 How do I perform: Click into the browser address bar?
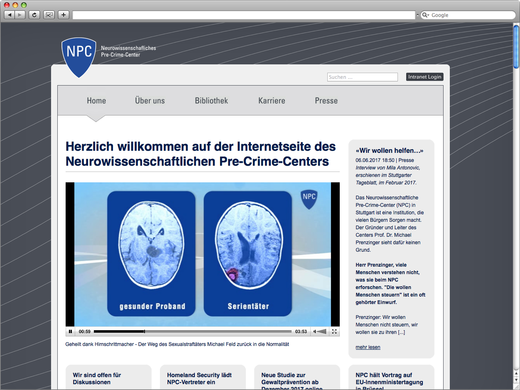(244, 15)
